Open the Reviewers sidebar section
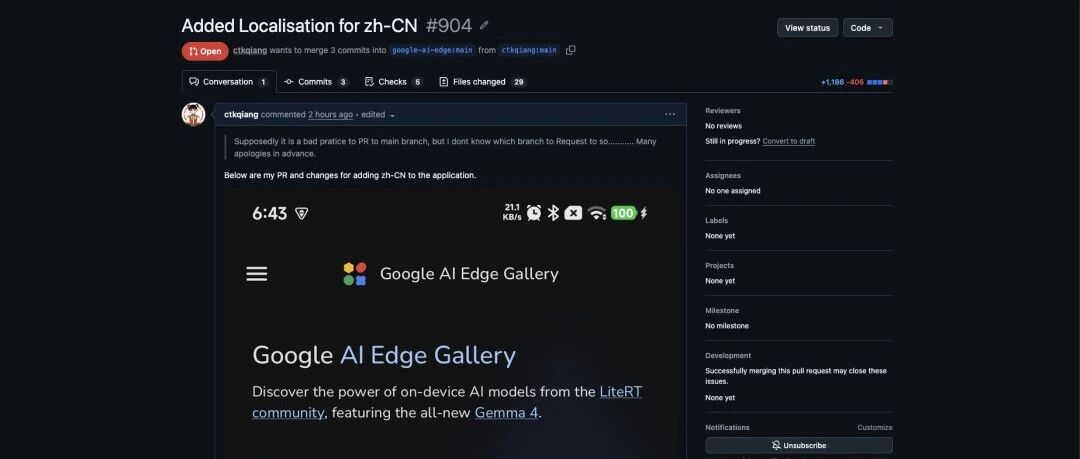This screenshot has height=459, width=1080. (723, 110)
